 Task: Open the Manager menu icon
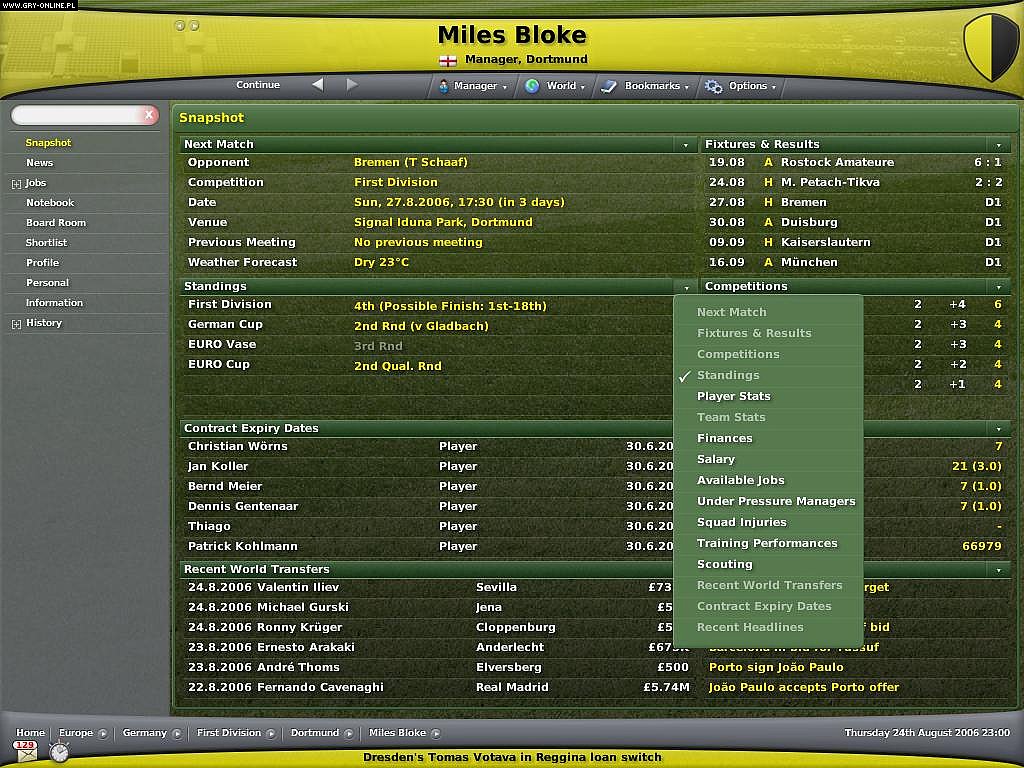[x=443, y=86]
